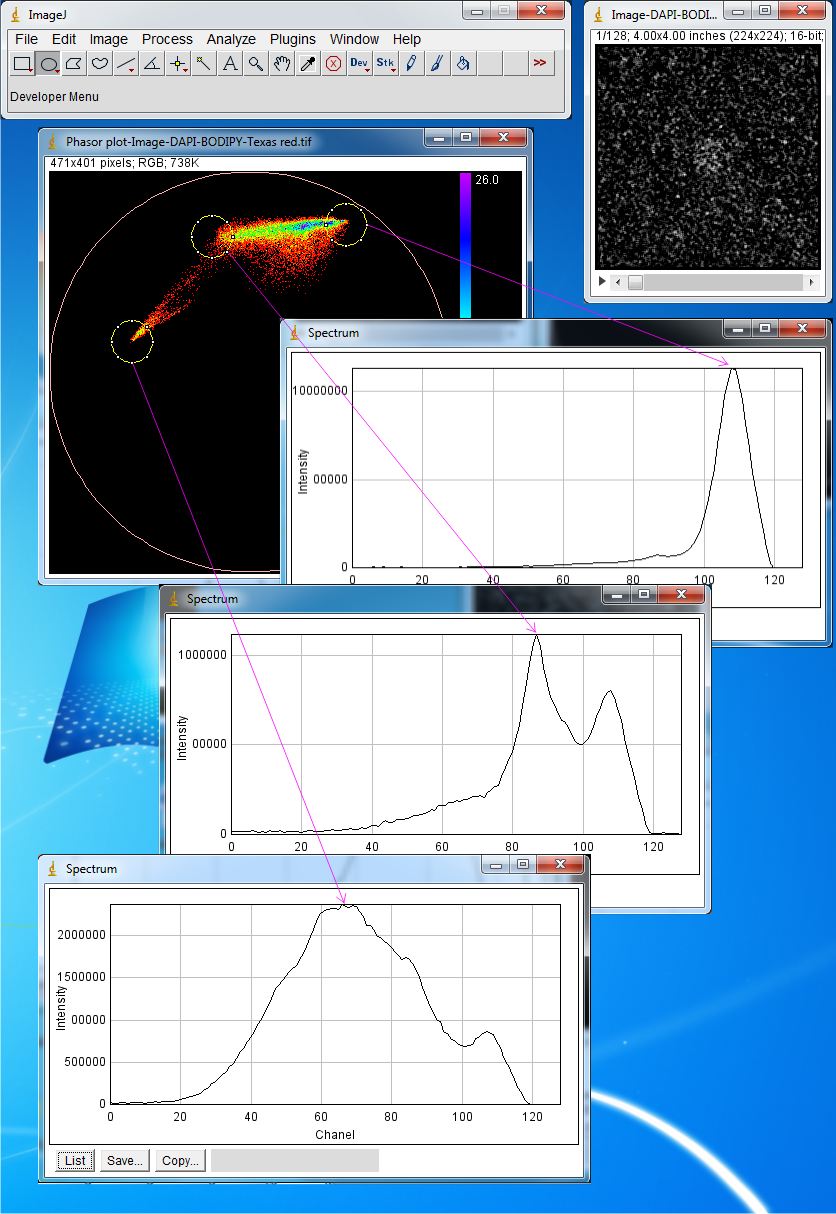Select the Text tool
This screenshot has width=836, height=1214.
tap(230, 64)
